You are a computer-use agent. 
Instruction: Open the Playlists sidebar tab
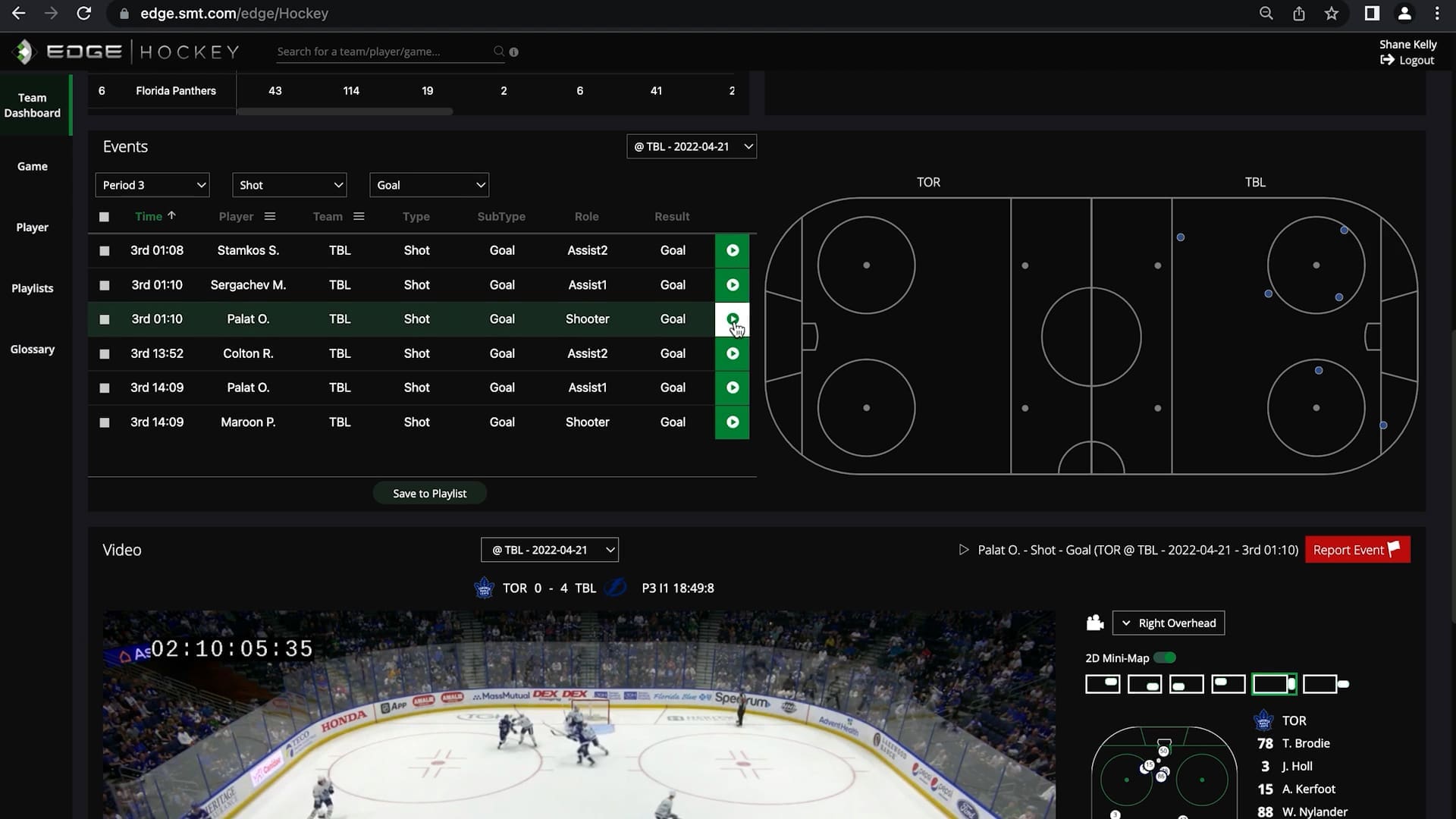point(33,288)
